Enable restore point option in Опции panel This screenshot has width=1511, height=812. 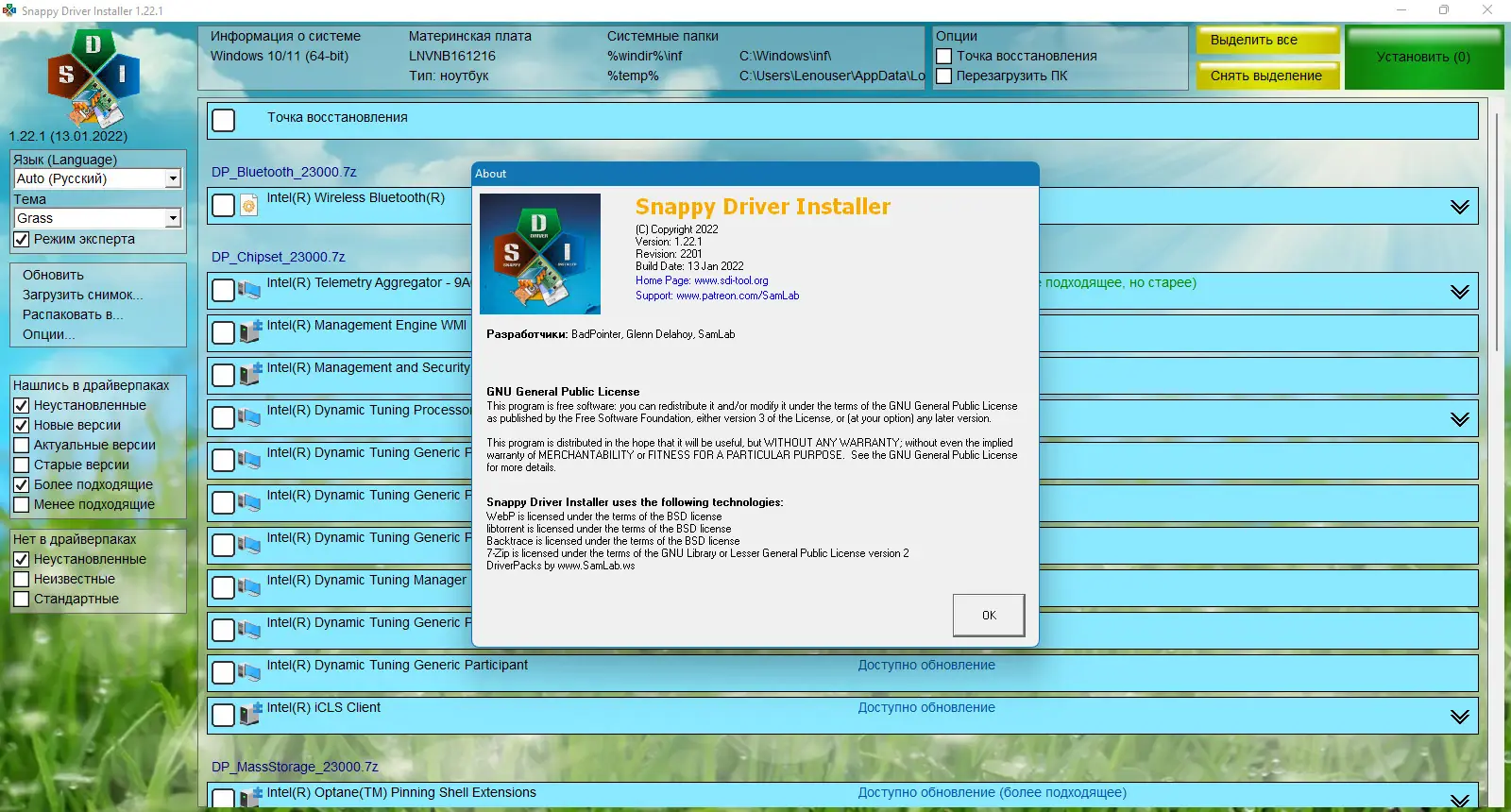point(943,56)
